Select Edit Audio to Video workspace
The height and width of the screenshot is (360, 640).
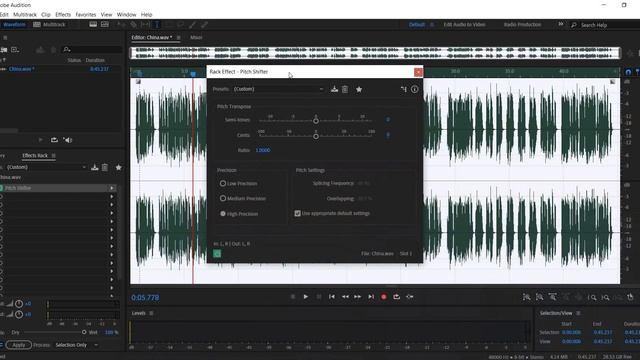point(464,24)
